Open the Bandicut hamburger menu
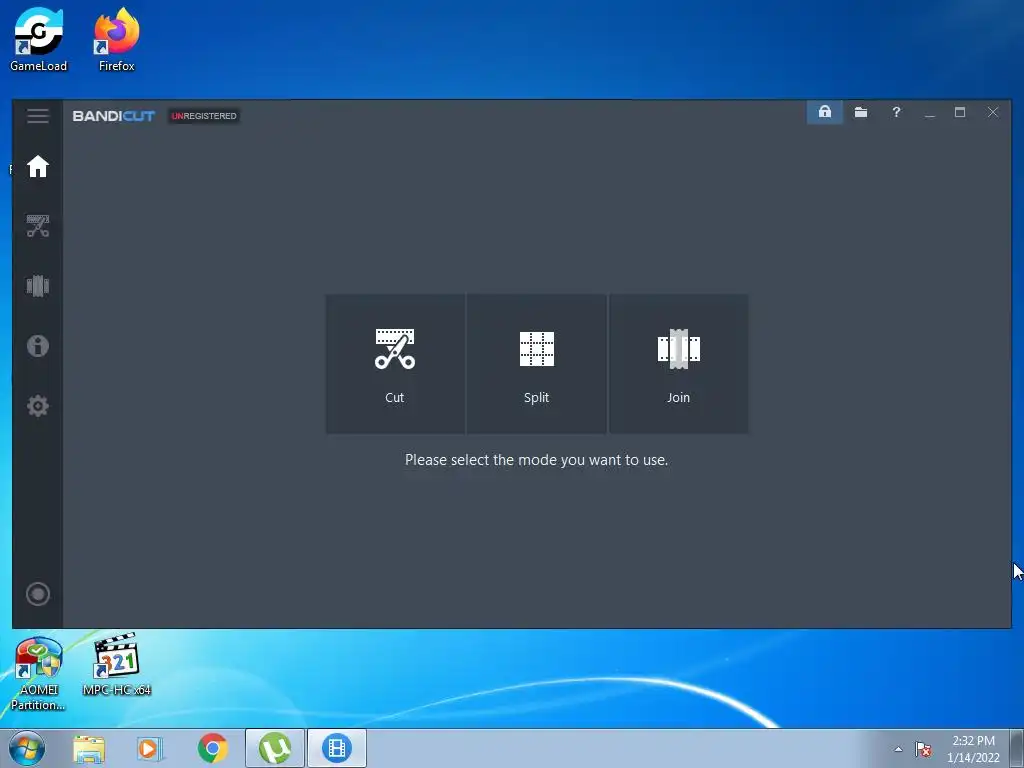The height and width of the screenshot is (768, 1024). tap(38, 116)
